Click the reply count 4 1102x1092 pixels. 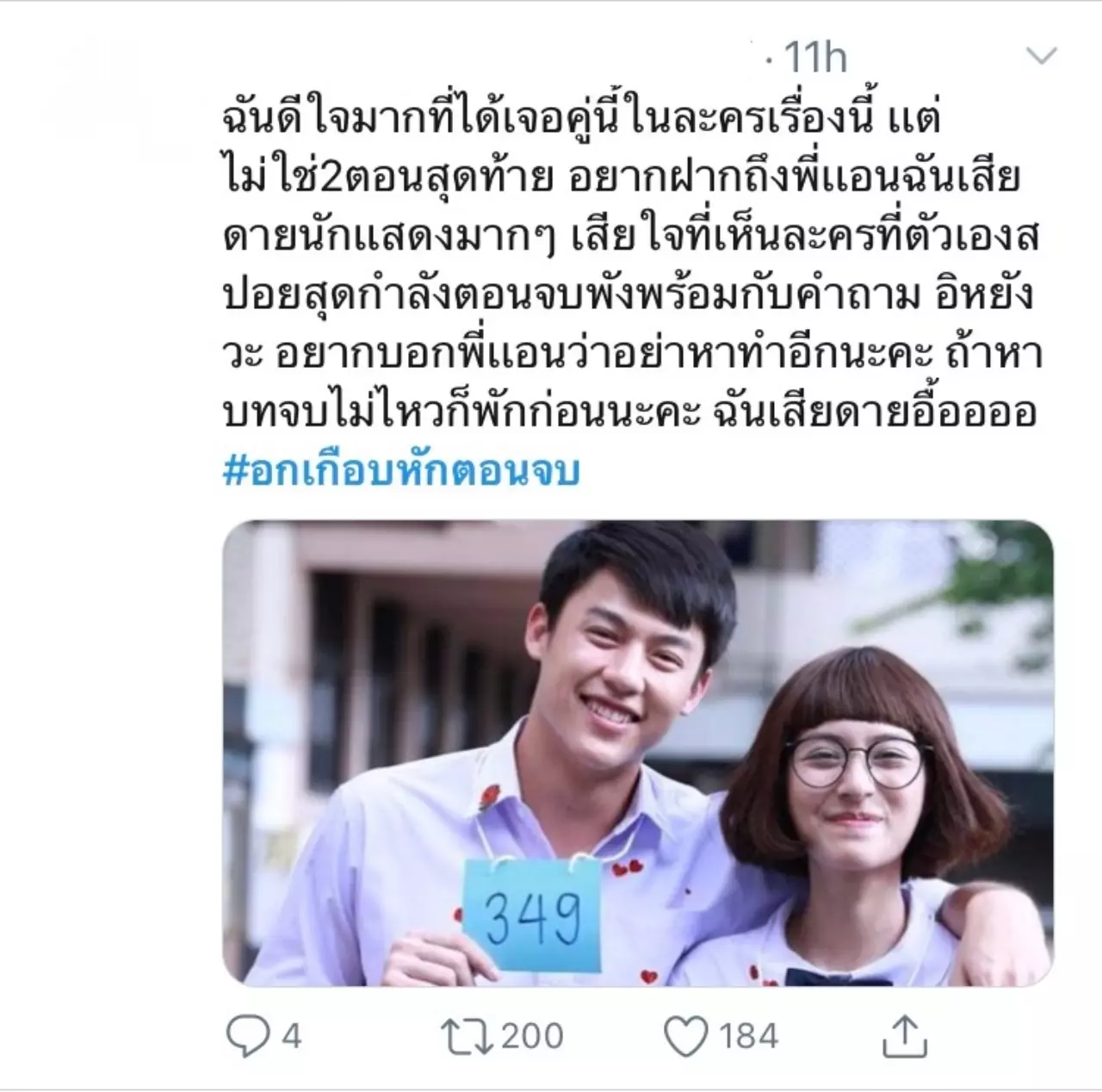click(292, 1036)
